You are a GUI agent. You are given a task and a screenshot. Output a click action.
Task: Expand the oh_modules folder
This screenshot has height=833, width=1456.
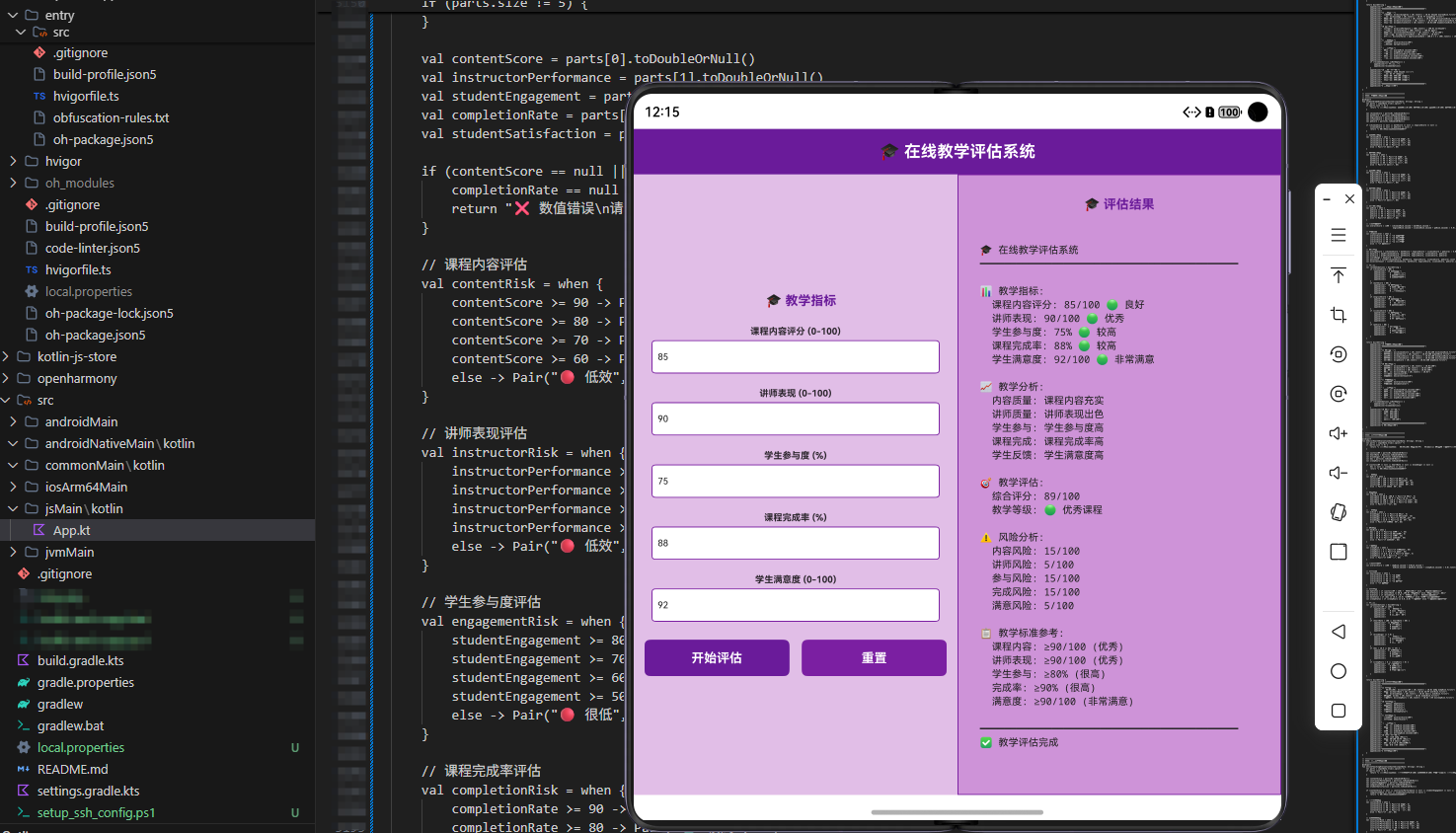(x=13, y=183)
